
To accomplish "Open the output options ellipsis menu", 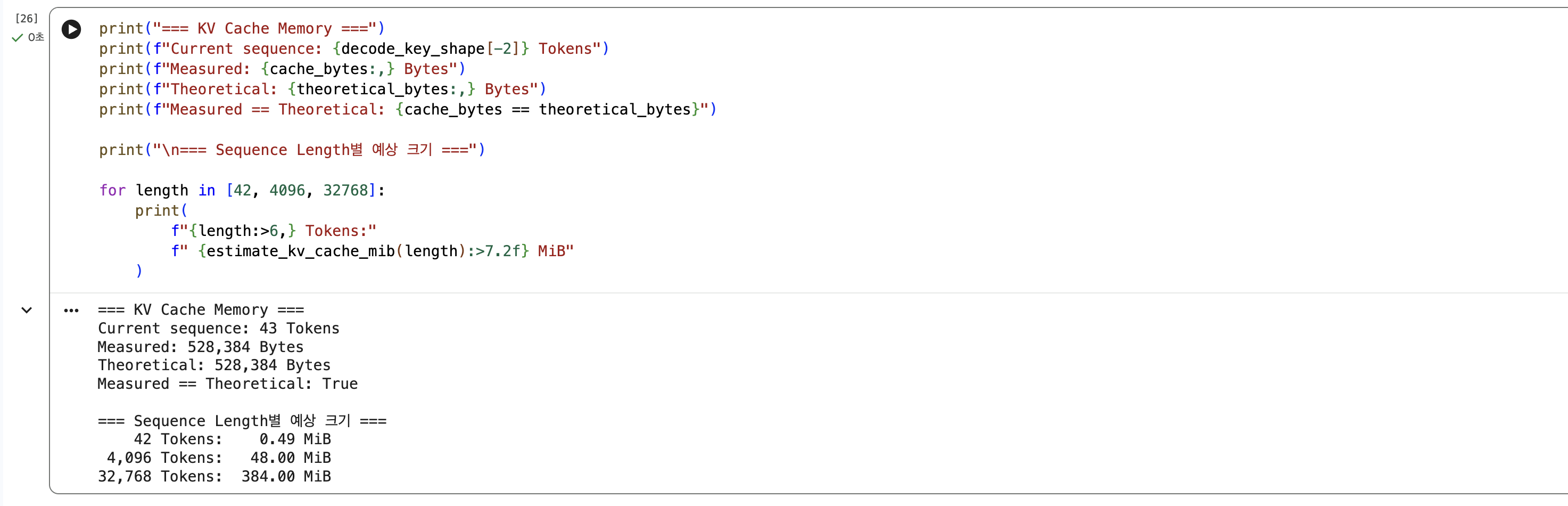I will tap(71, 311).
